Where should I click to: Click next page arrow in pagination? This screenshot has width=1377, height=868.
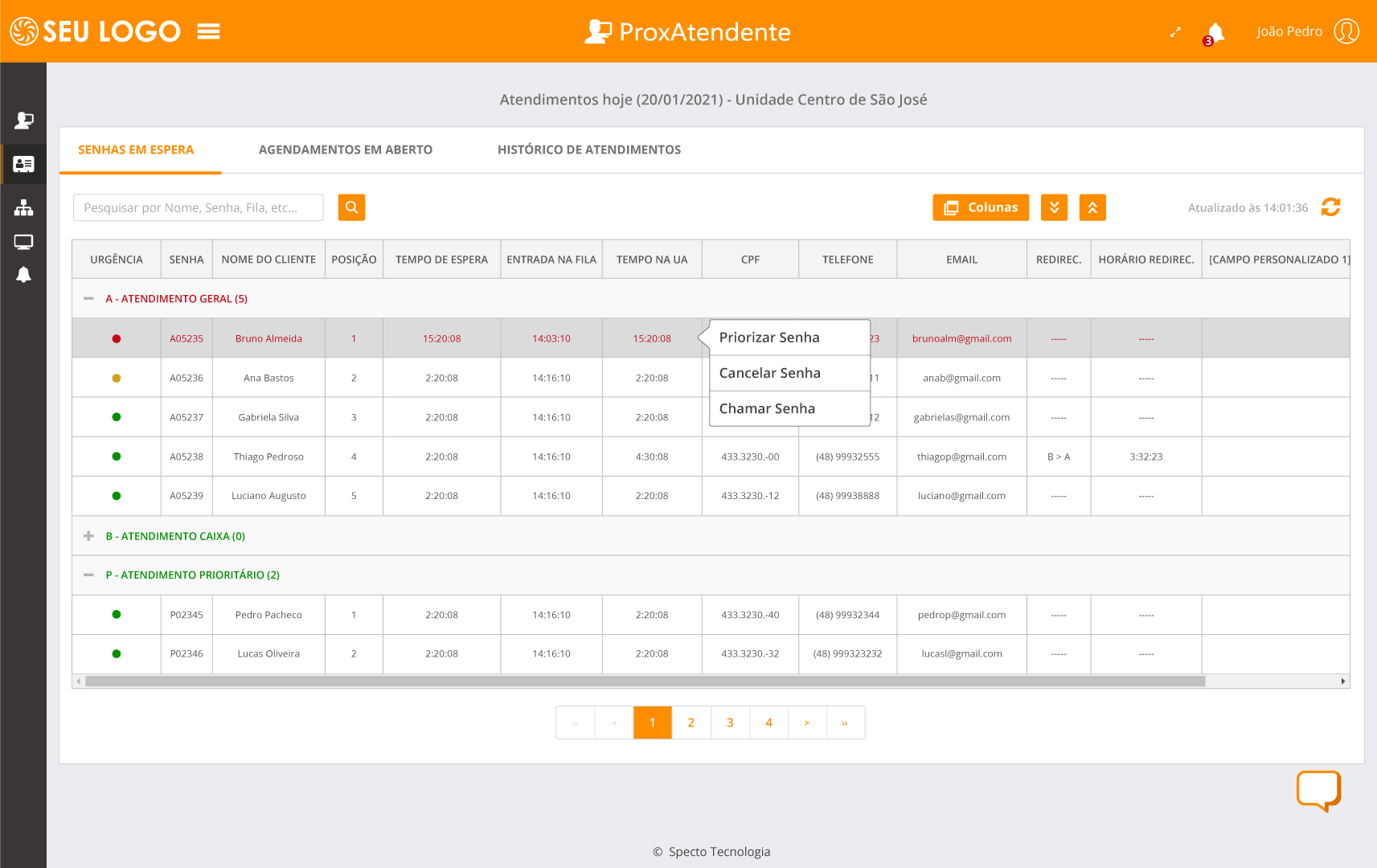click(807, 723)
